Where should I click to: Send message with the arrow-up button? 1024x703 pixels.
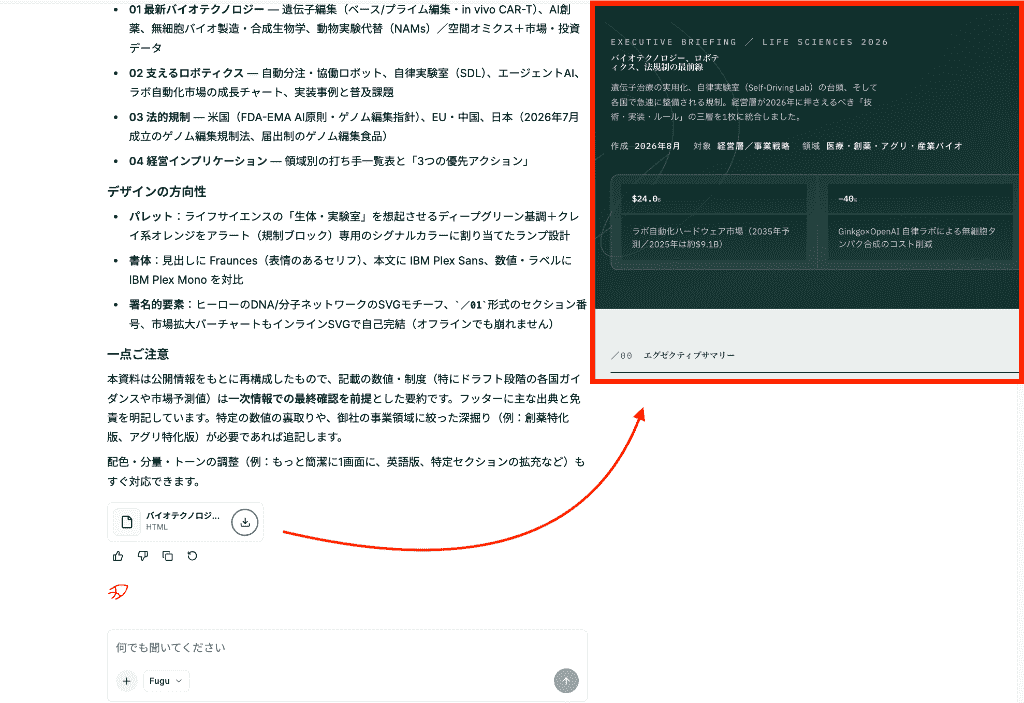tap(566, 681)
